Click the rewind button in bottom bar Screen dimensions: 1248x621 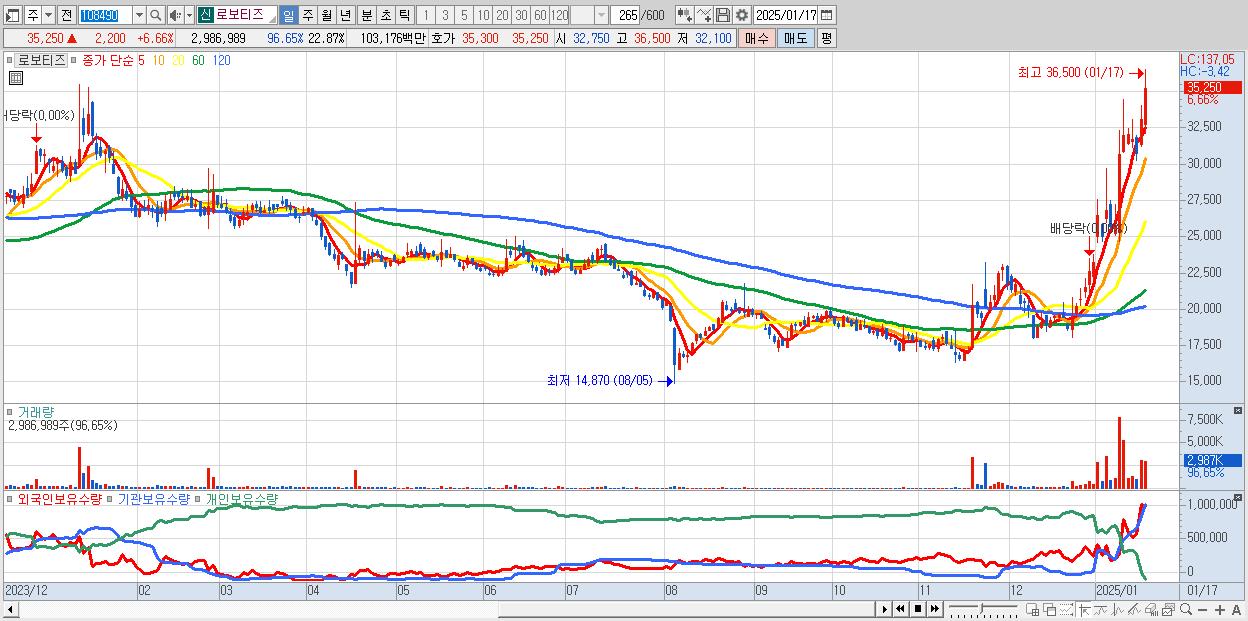tap(900, 609)
